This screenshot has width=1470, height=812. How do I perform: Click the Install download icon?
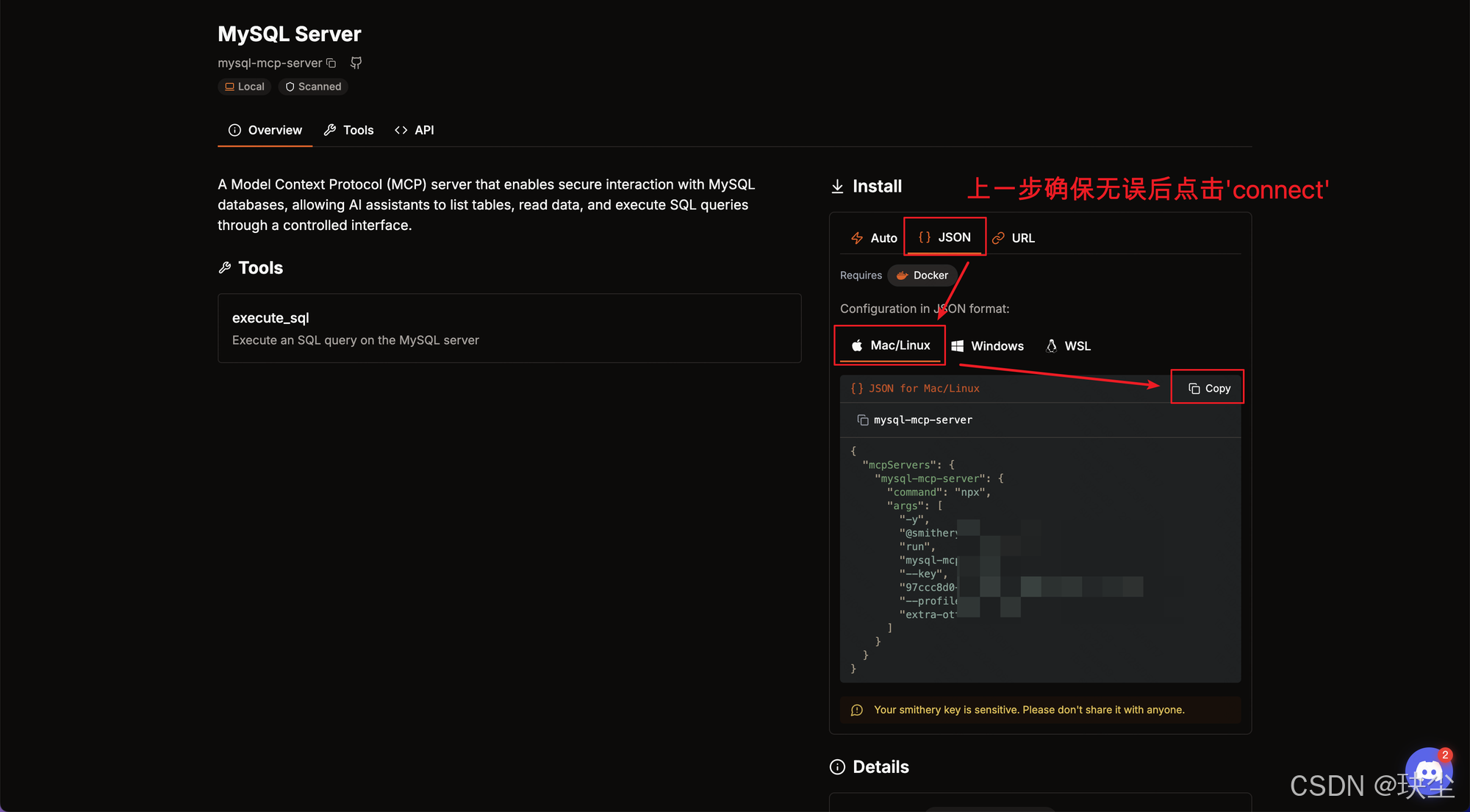pos(837,187)
